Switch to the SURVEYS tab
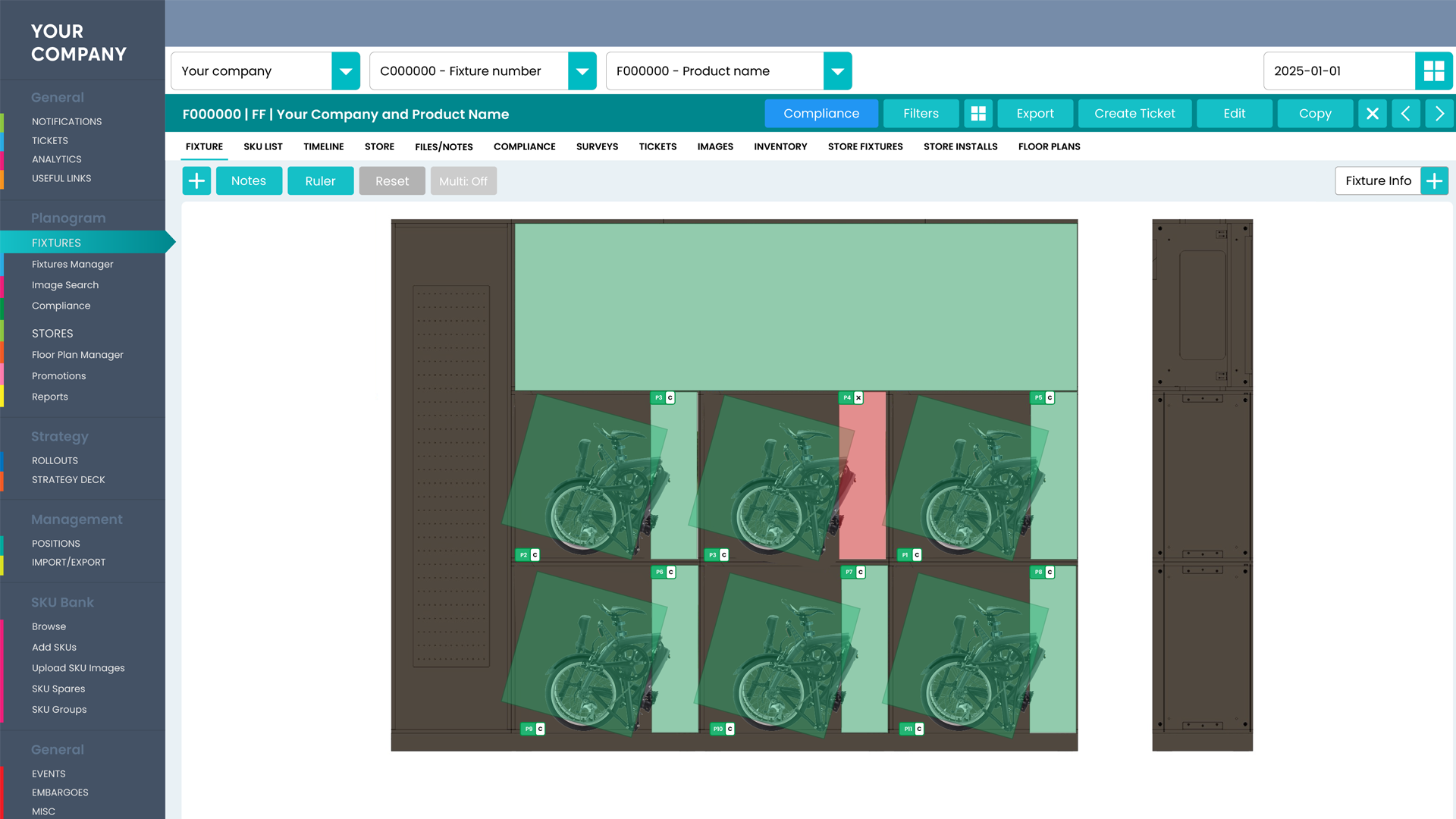Viewport: 1456px width, 819px height. pyautogui.click(x=597, y=146)
